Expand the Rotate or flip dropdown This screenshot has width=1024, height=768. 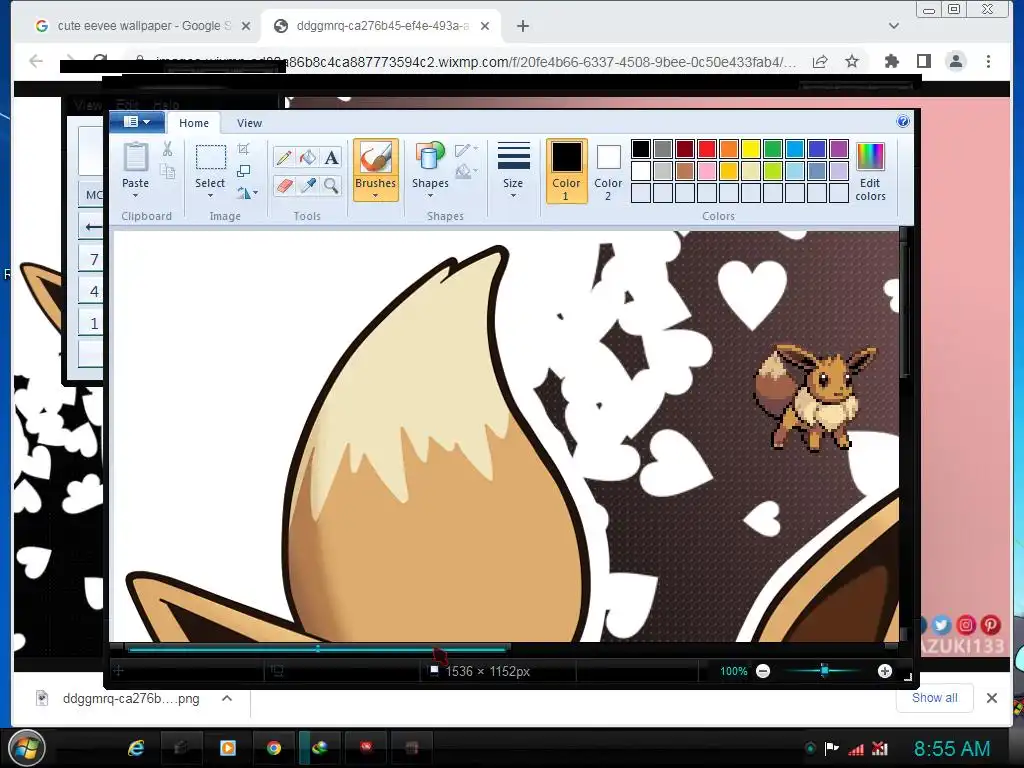(x=248, y=193)
